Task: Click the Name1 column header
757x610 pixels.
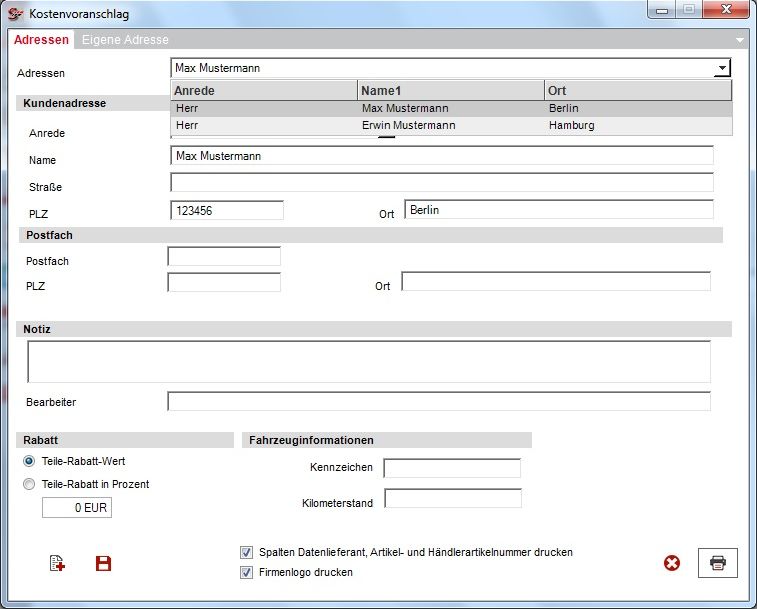Action: click(x=451, y=90)
